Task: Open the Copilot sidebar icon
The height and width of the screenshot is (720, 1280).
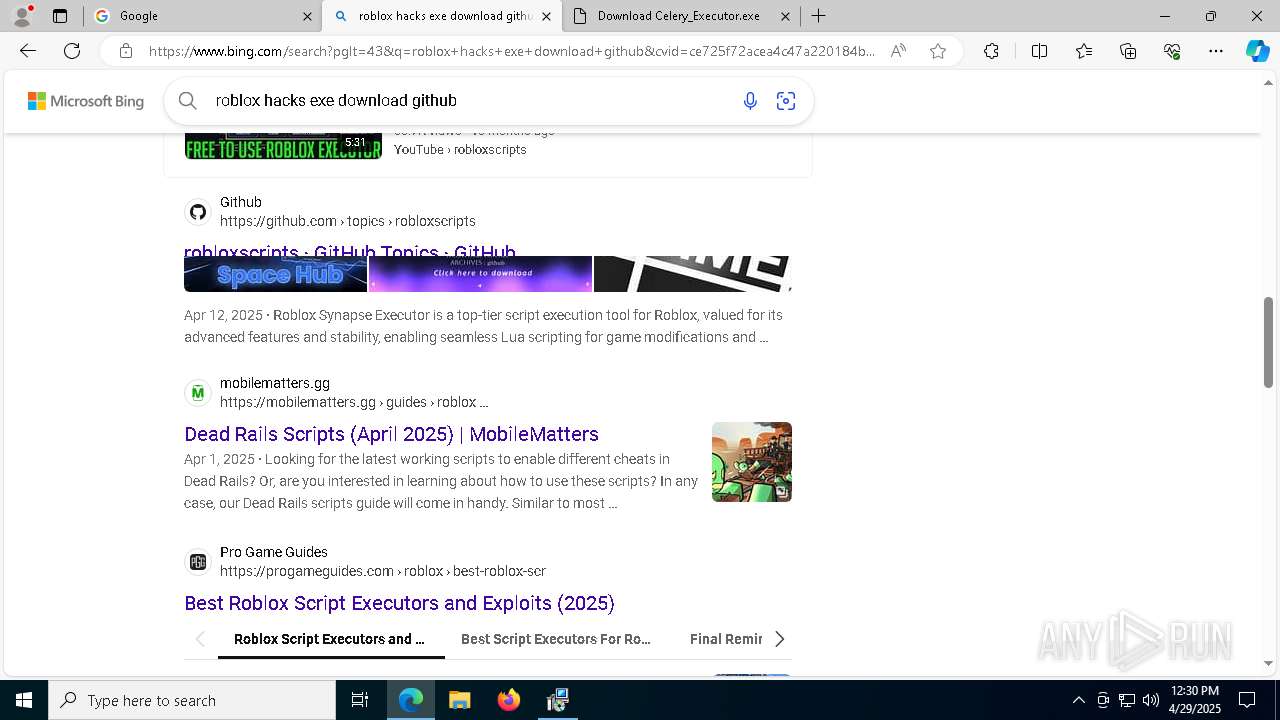Action: click(1257, 51)
